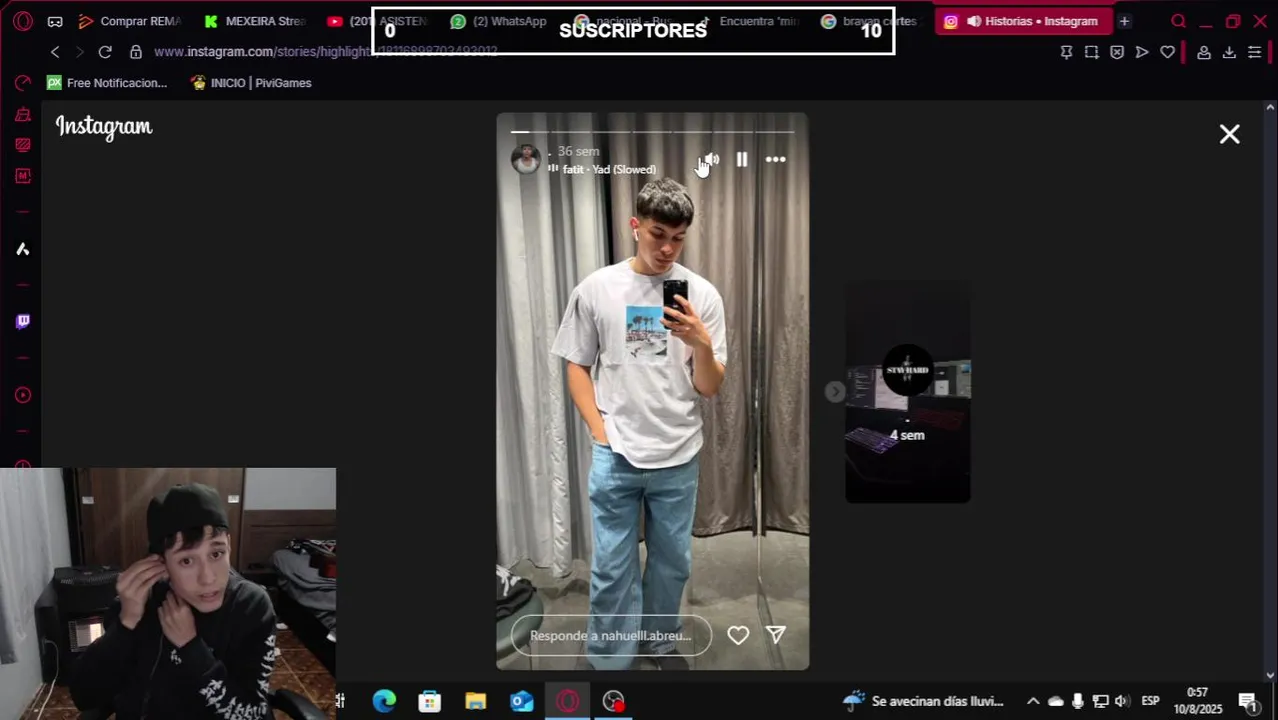Open the Twitch sidebar icon
Screen dimensions: 1278x720
pos(22,321)
